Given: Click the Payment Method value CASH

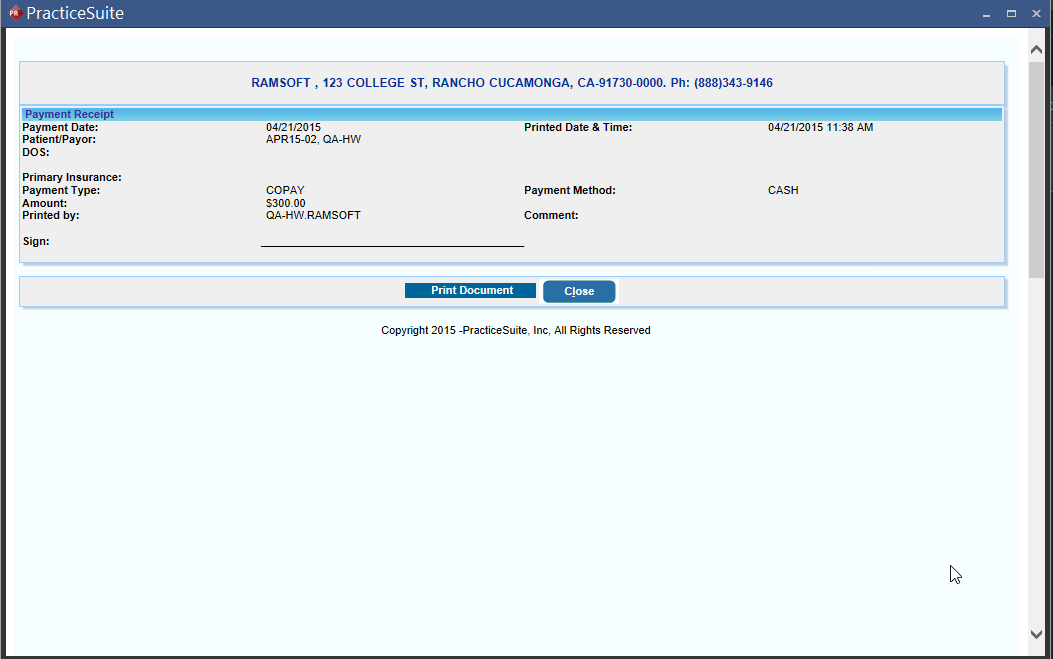Looking at the screenshot, I should (783, 190).
